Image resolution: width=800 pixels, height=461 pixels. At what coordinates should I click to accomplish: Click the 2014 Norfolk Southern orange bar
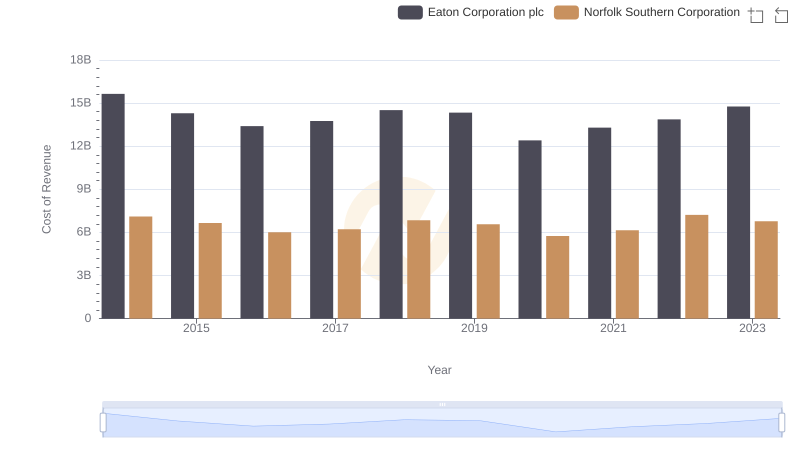tap(141, 267)
